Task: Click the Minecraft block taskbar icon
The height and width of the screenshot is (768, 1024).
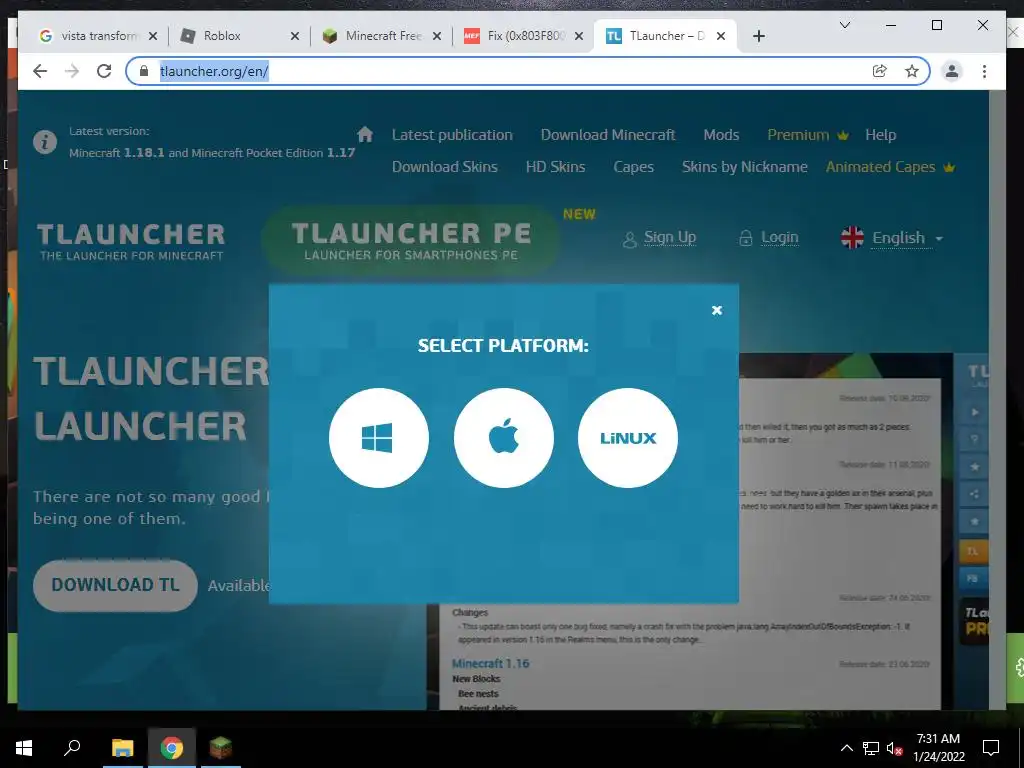Action: click(x=221, y=748)
